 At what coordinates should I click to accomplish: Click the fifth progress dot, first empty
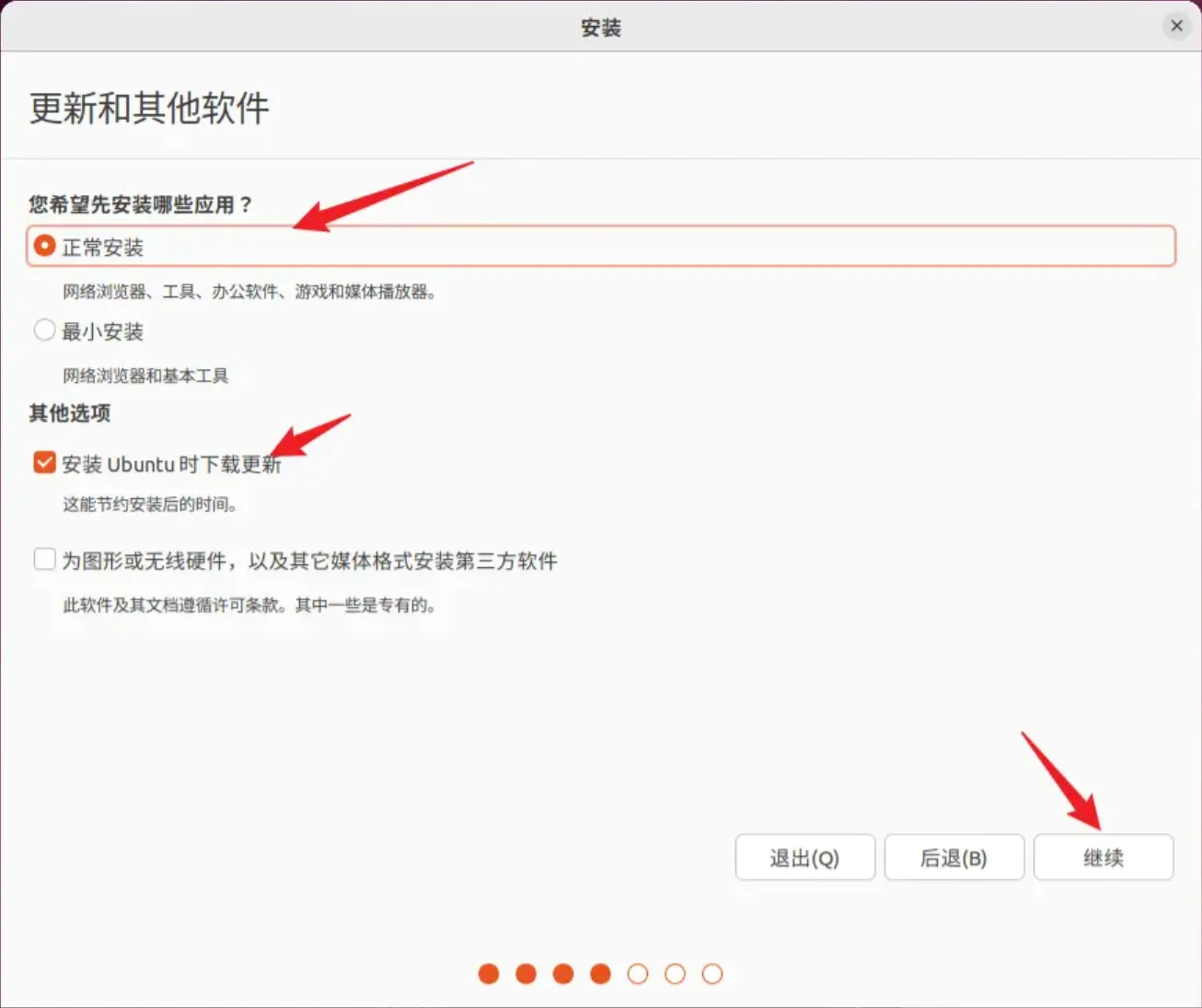pos(638,974)
